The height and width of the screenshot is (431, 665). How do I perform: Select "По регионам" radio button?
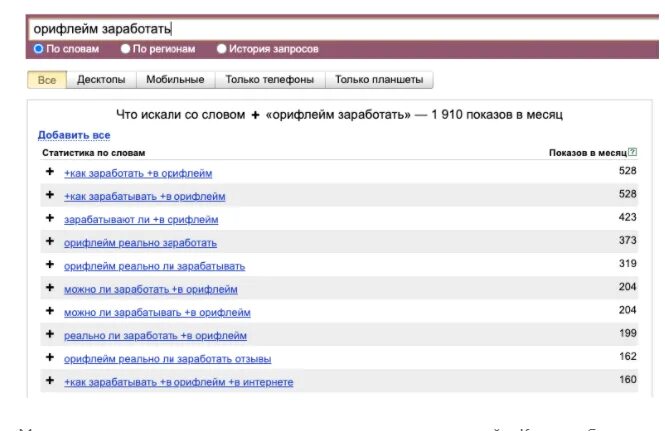pos(125,49)
